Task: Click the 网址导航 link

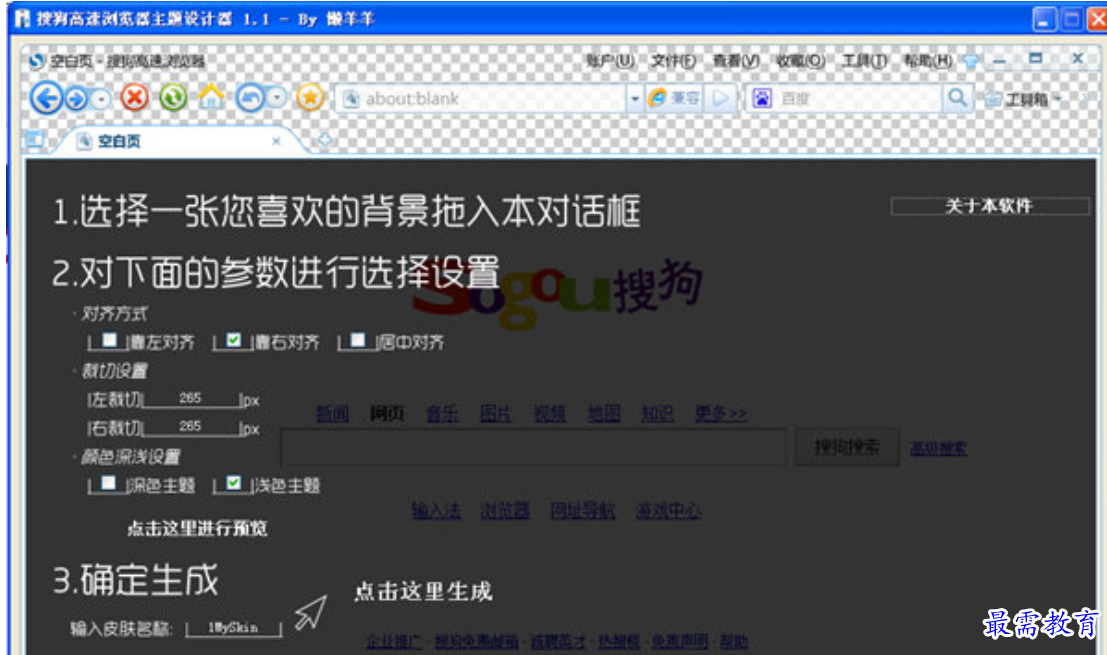Action: click(x=583, y=510)
